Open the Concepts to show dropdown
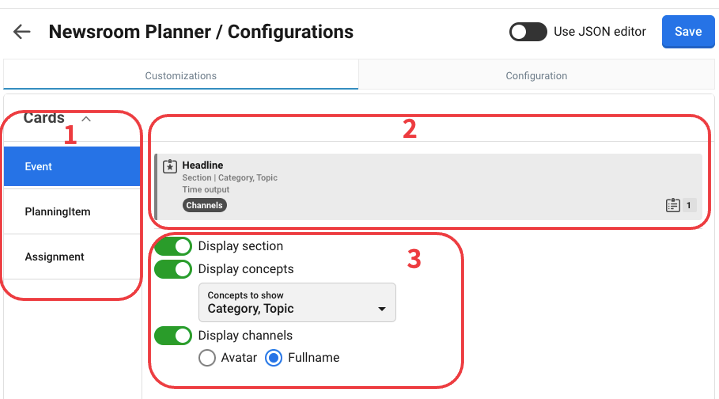Image resolution: width=719 pixels, height=399 pixels. click(297, 302)
